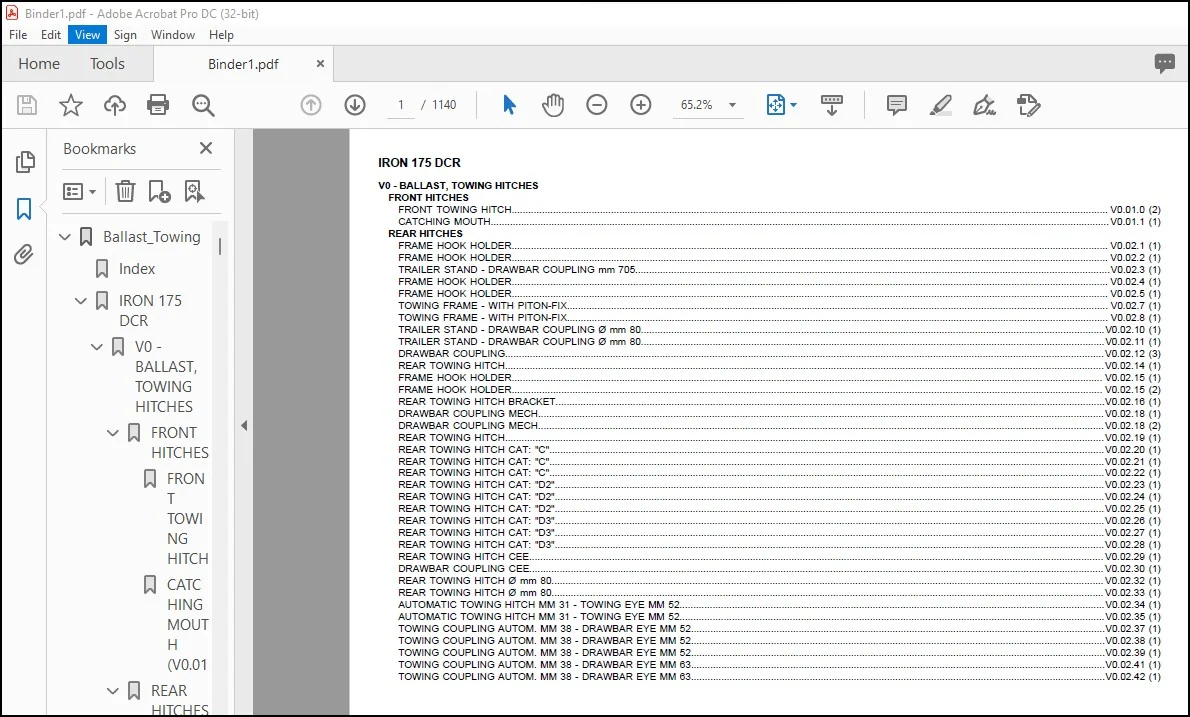1190x717 pixels.
Task: Switch to the Tools tab
Action: (107, 64)
